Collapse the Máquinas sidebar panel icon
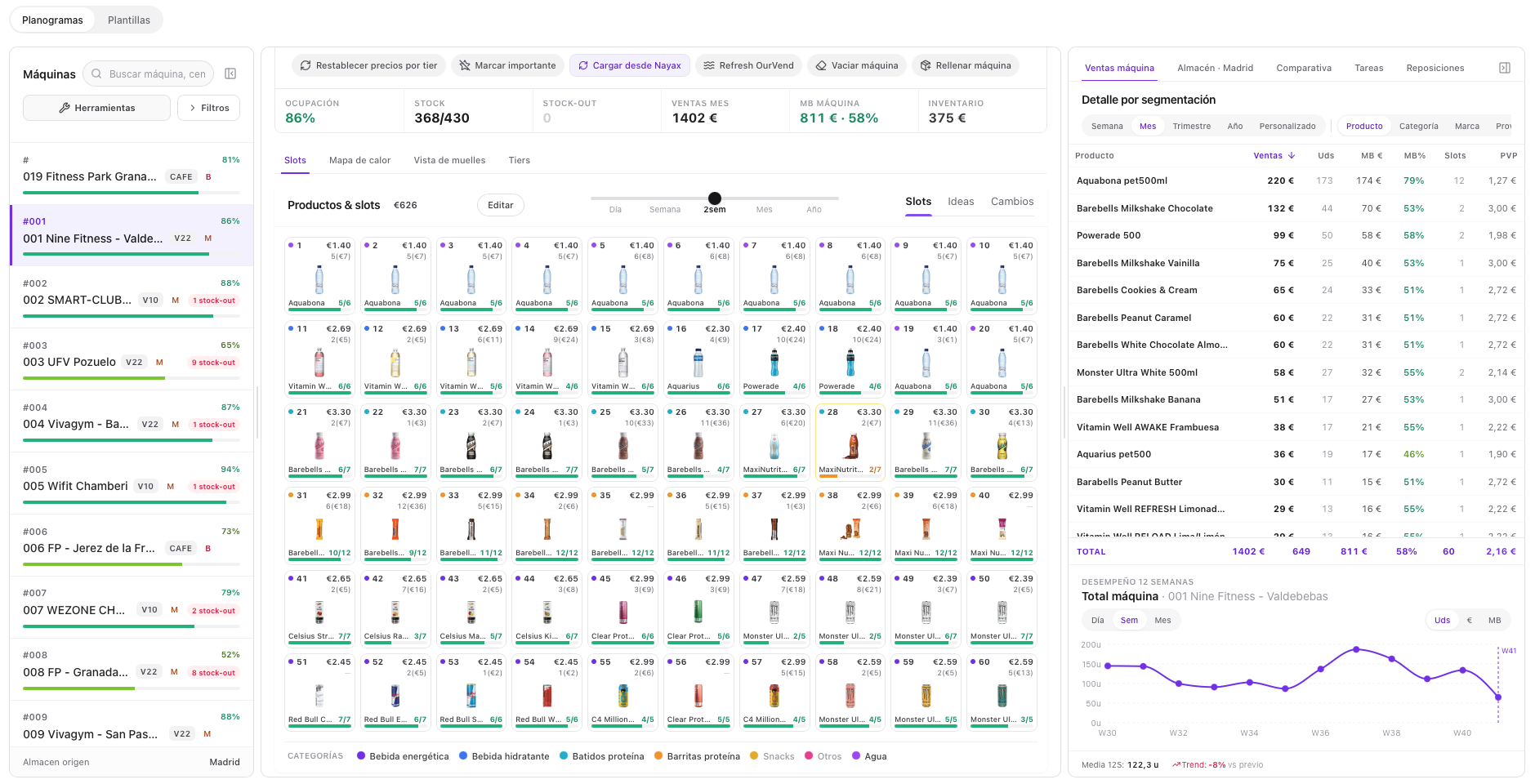 click(x=230, y=73)
